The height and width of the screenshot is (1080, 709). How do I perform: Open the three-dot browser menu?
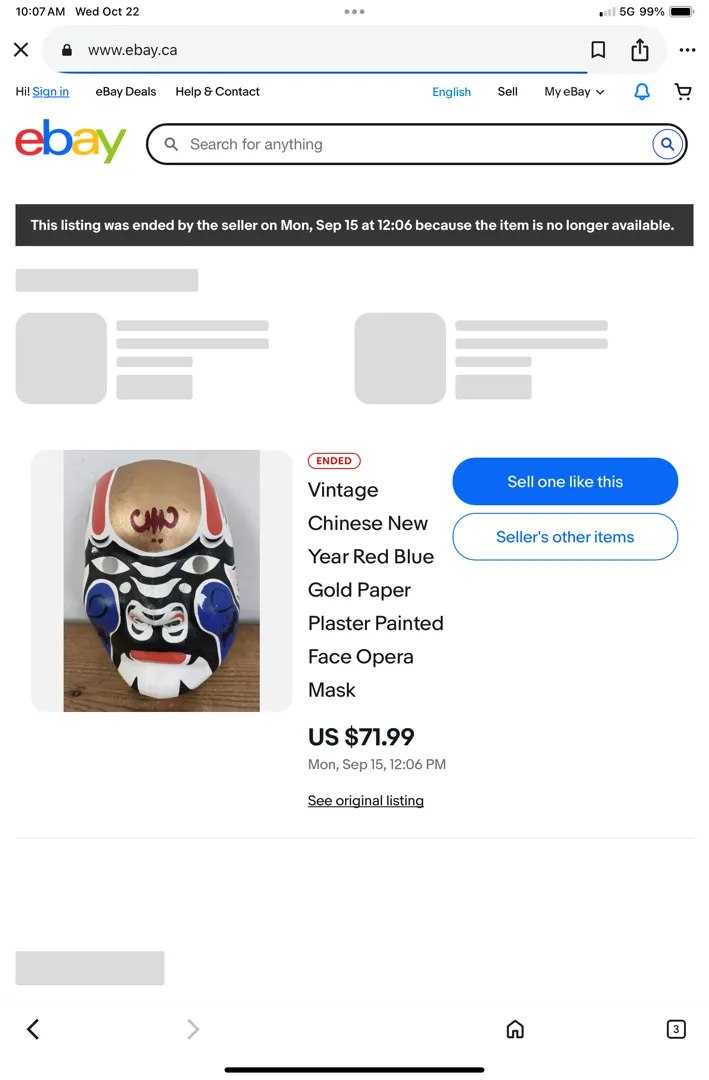pos(687,50)
